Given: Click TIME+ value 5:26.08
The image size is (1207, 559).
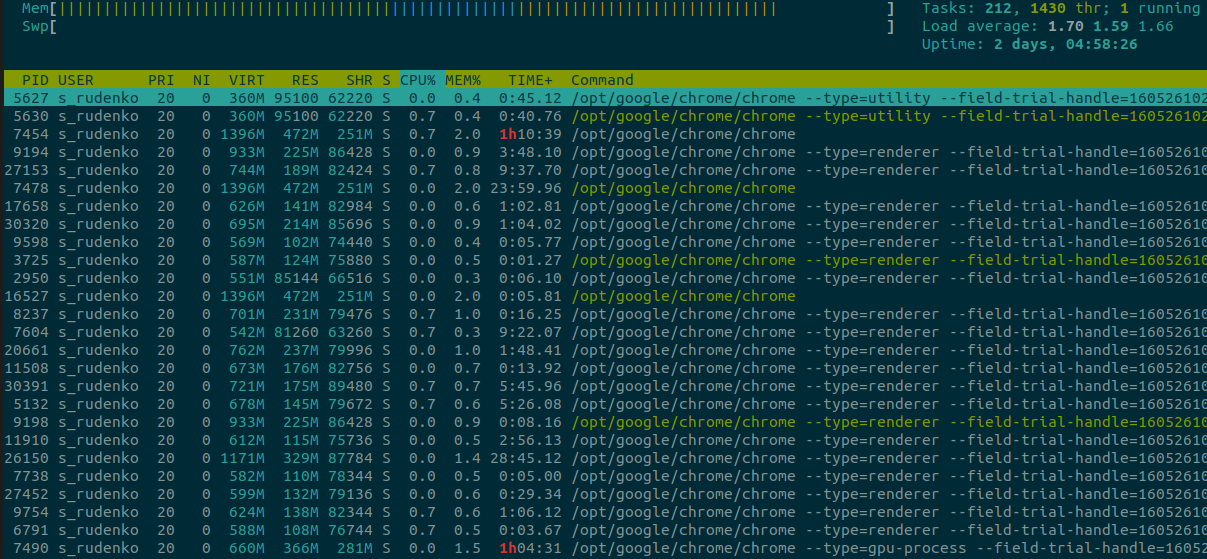Looking at the screenshot, I should point(530,404).
